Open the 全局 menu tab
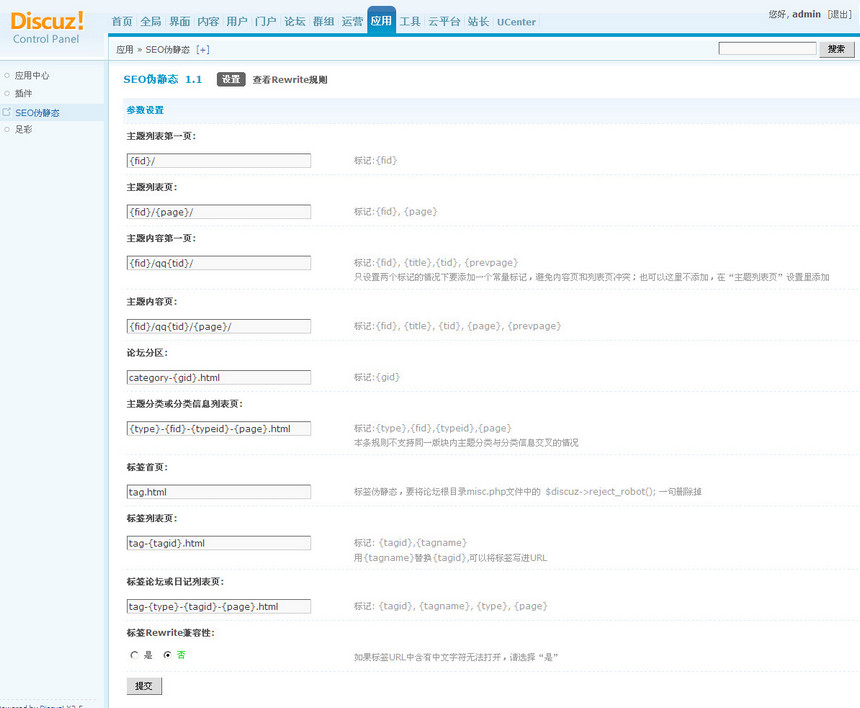 pos(151,21)
